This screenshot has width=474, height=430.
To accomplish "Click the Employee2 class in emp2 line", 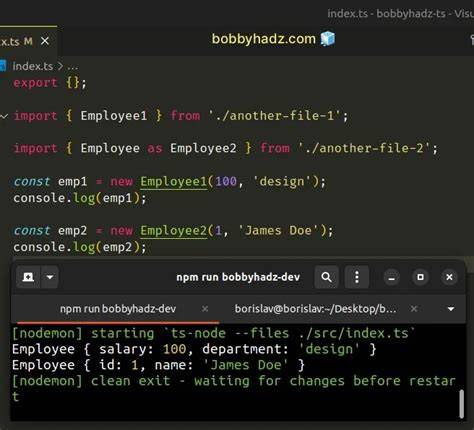I will click(x=173, y=231).
